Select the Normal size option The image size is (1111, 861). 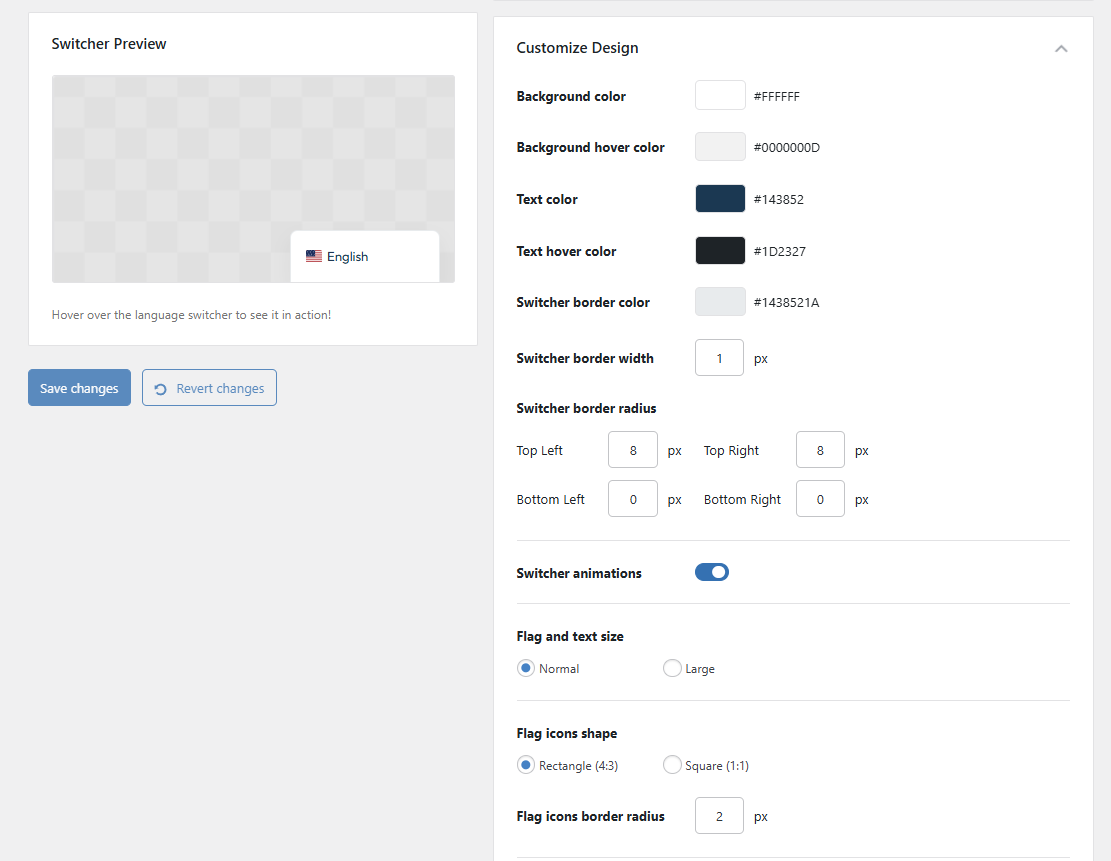[x=525, y=668]
